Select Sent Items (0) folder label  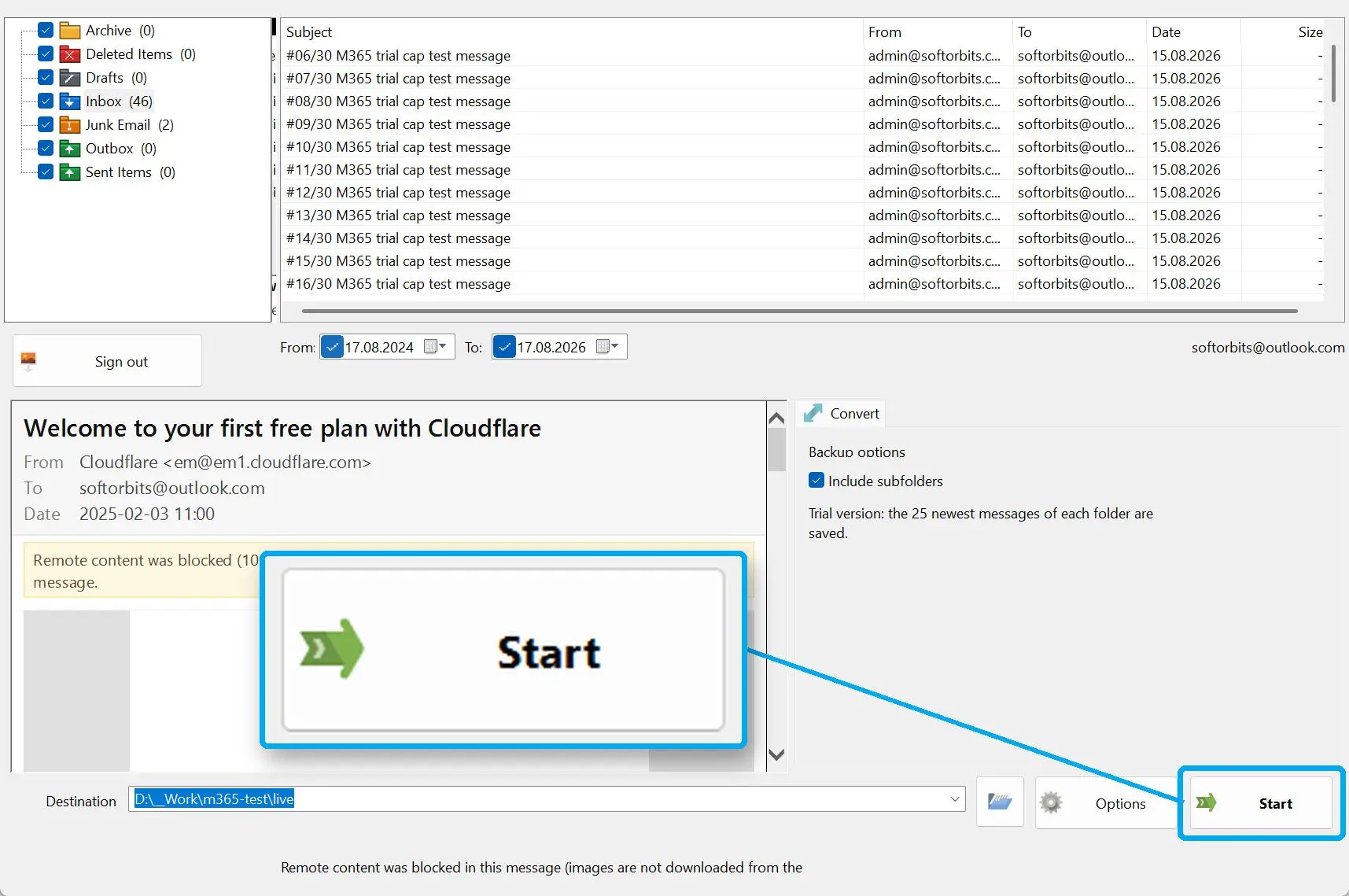(x=130, y=172)
